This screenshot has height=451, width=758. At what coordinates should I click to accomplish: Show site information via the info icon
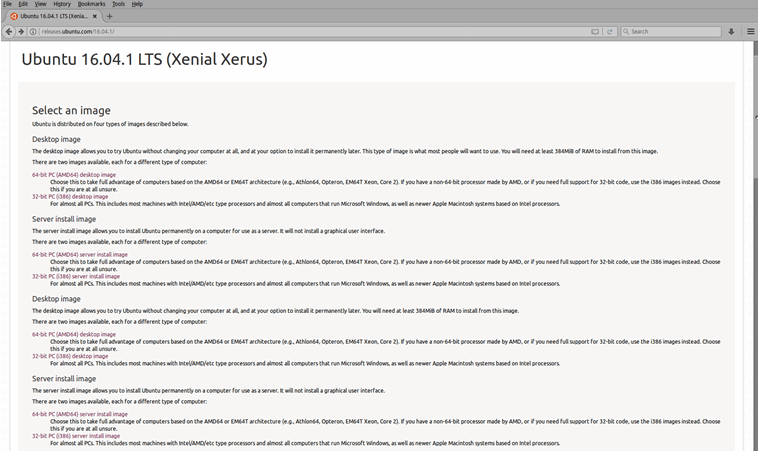[33, 31]
